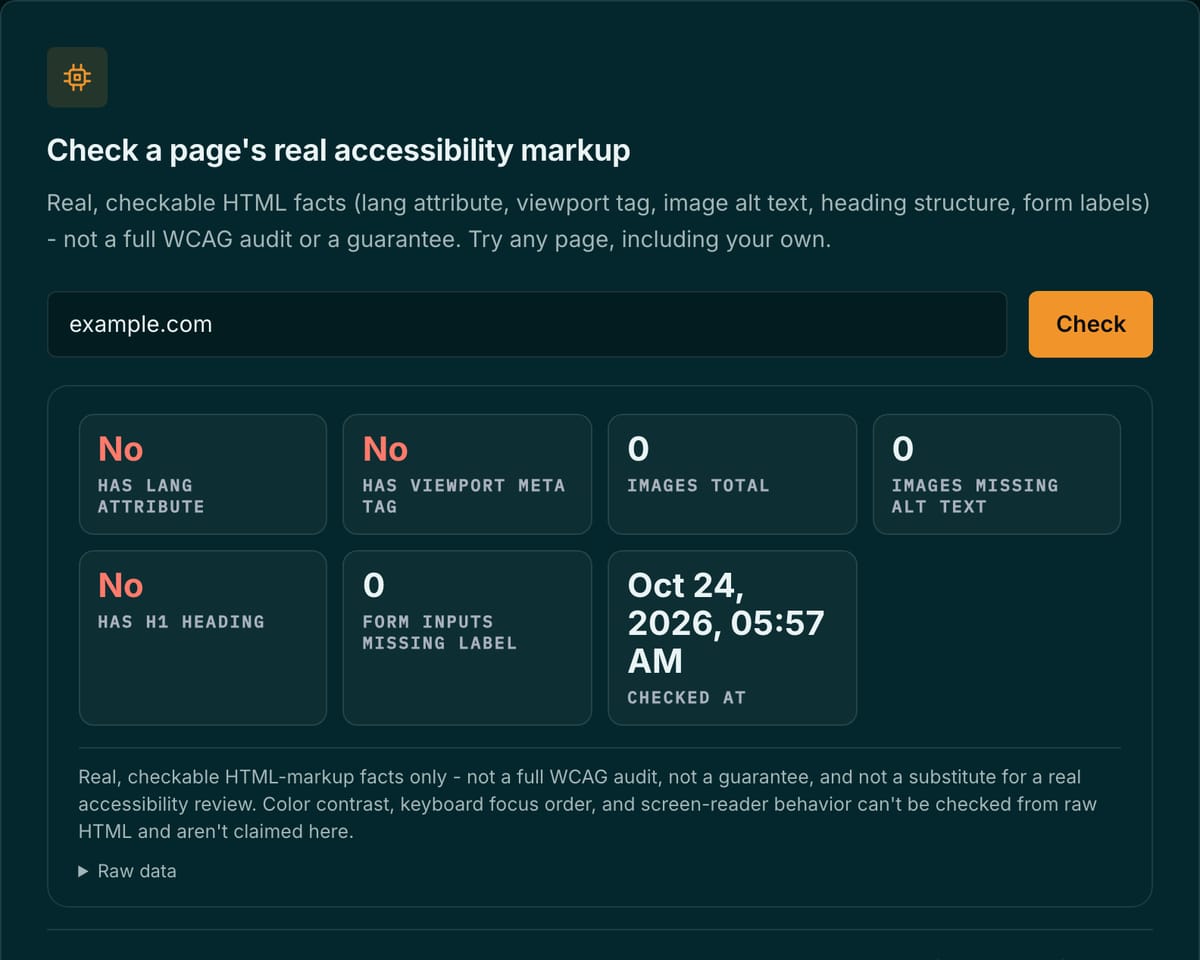The width and height of the screenshot is (1200, 960).
Task: Click the '0' value above Images total
Action: coord(638,449)
